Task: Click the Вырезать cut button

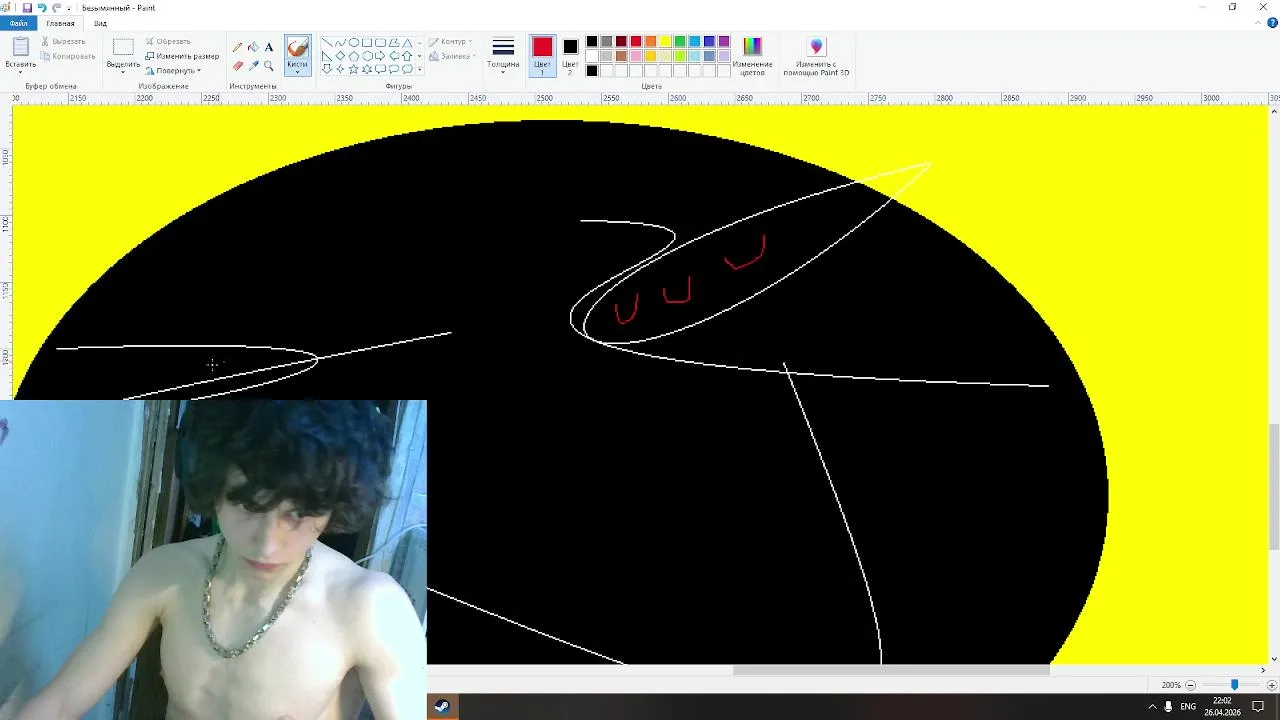Action: click(63, 41)
